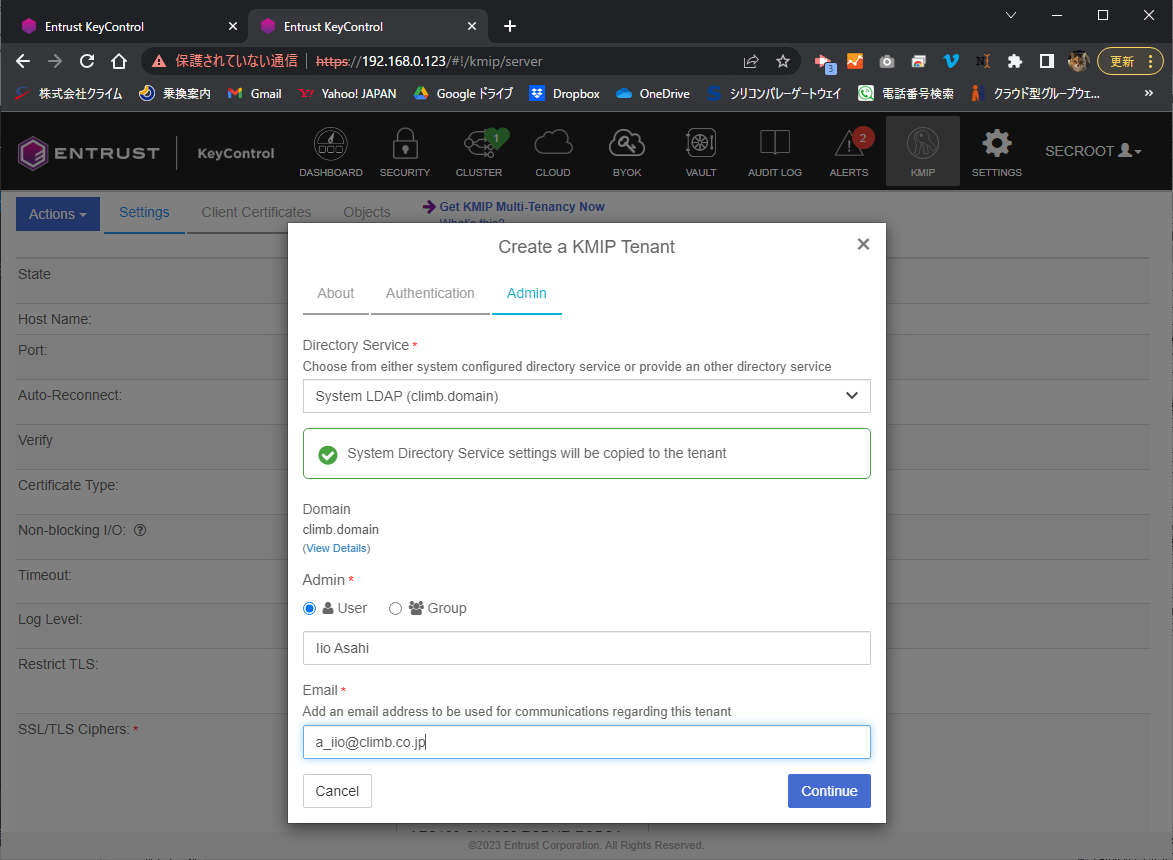1173x860 pixels.
Task: Click the browser back arrow
Action: tap(23, 61)
